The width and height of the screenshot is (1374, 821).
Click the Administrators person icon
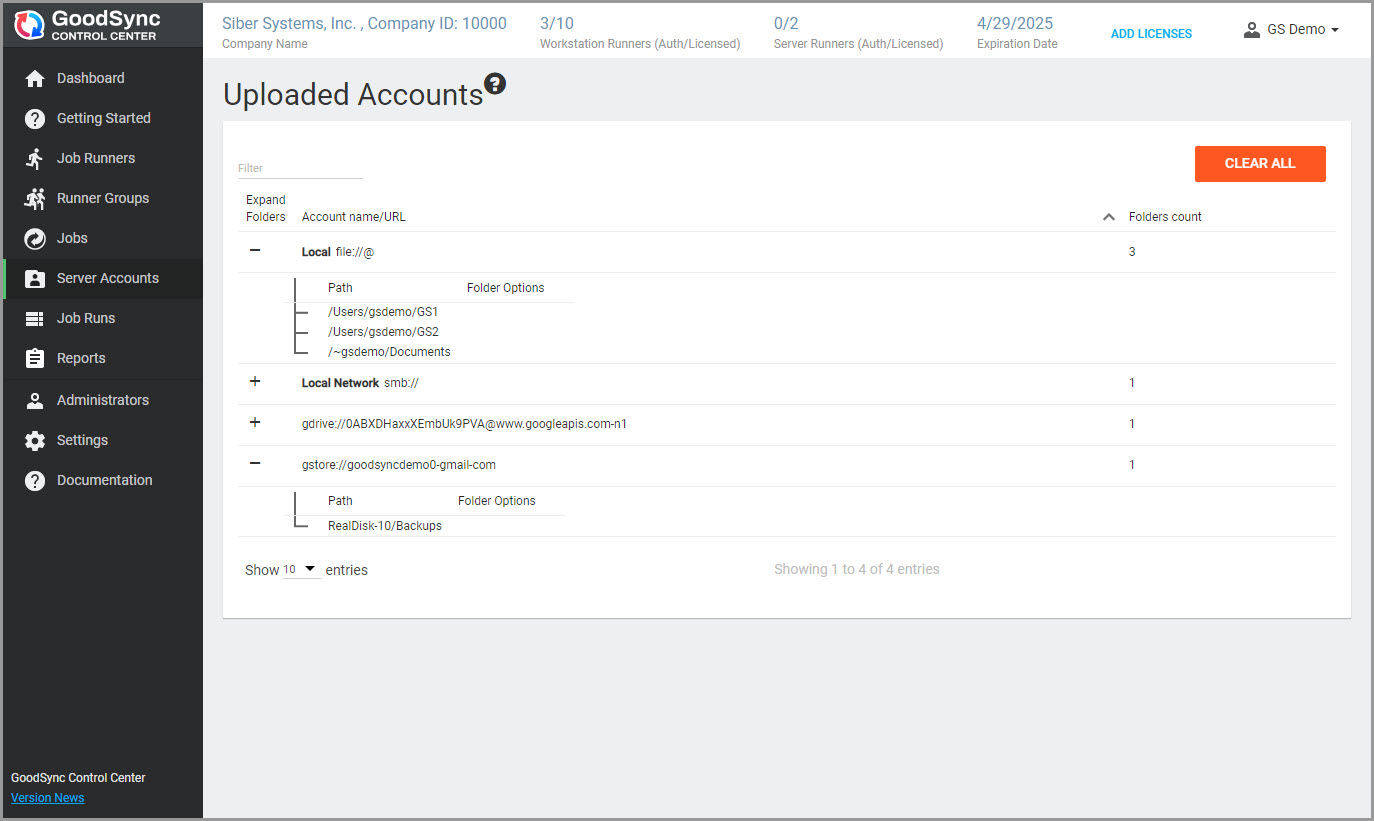(x=35, y=400)
